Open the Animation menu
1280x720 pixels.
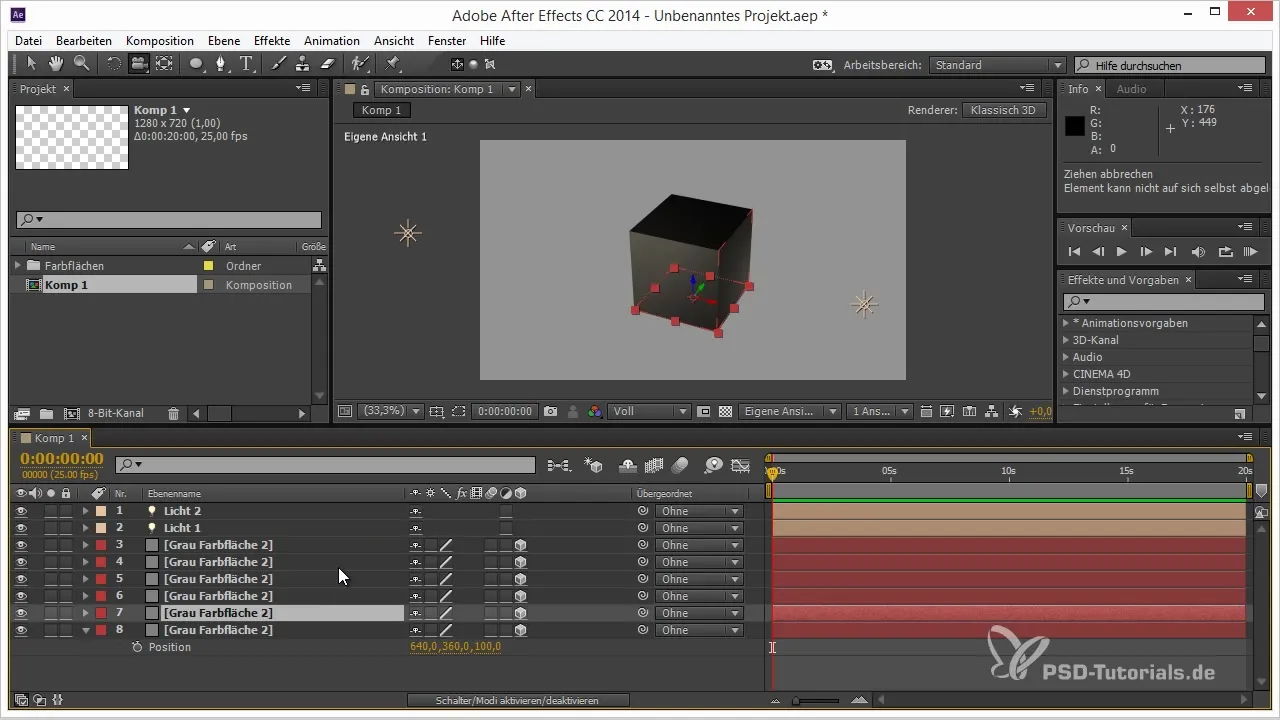332,41
